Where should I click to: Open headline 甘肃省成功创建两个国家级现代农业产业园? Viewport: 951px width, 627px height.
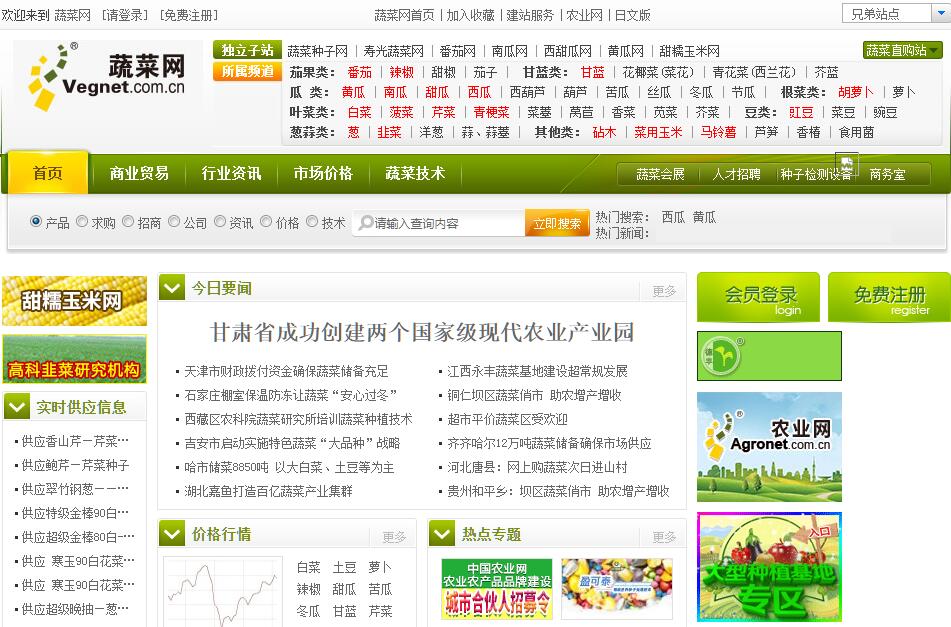422,332
